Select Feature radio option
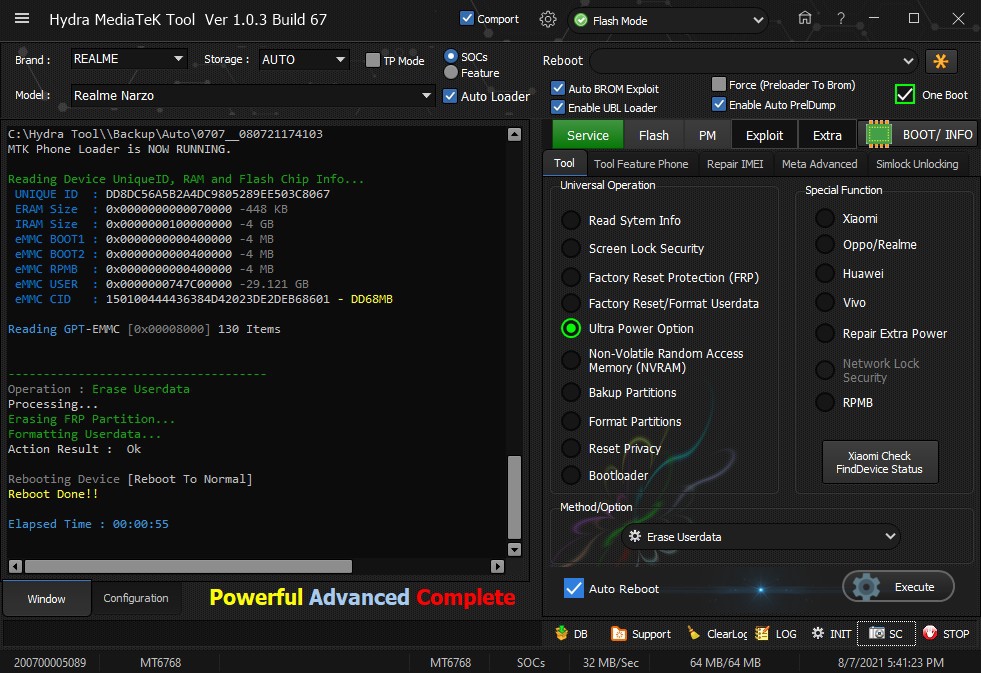Viewport: 981px width, 673px height. point(450,73)
